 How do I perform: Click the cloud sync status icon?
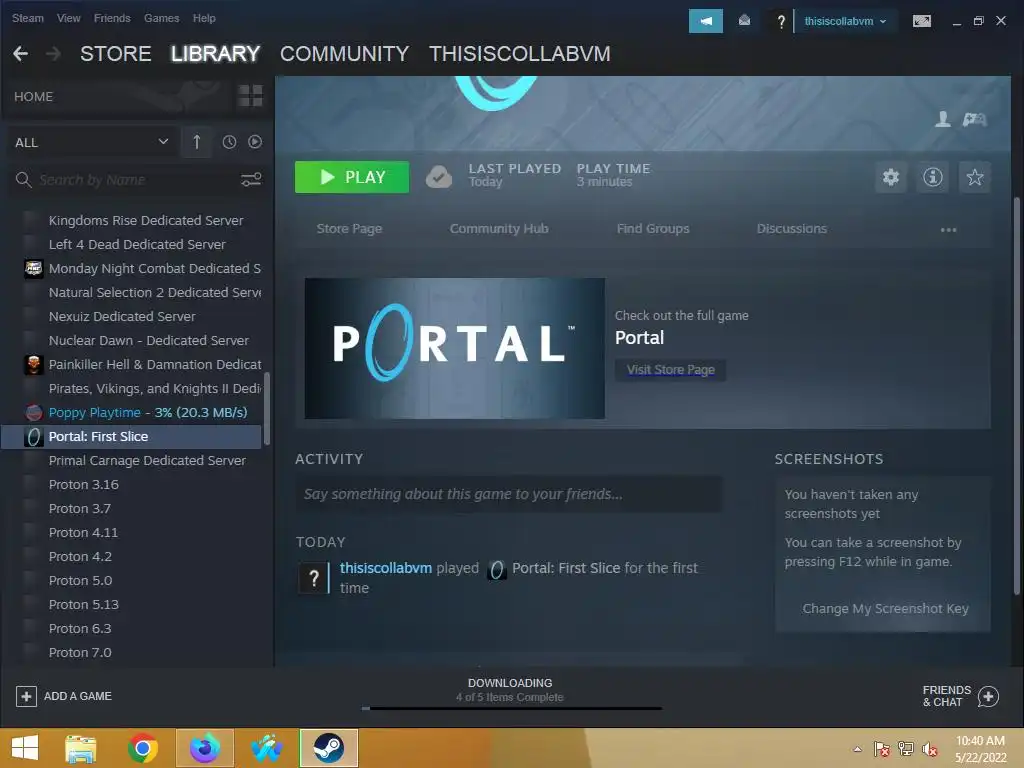(439, 177)
